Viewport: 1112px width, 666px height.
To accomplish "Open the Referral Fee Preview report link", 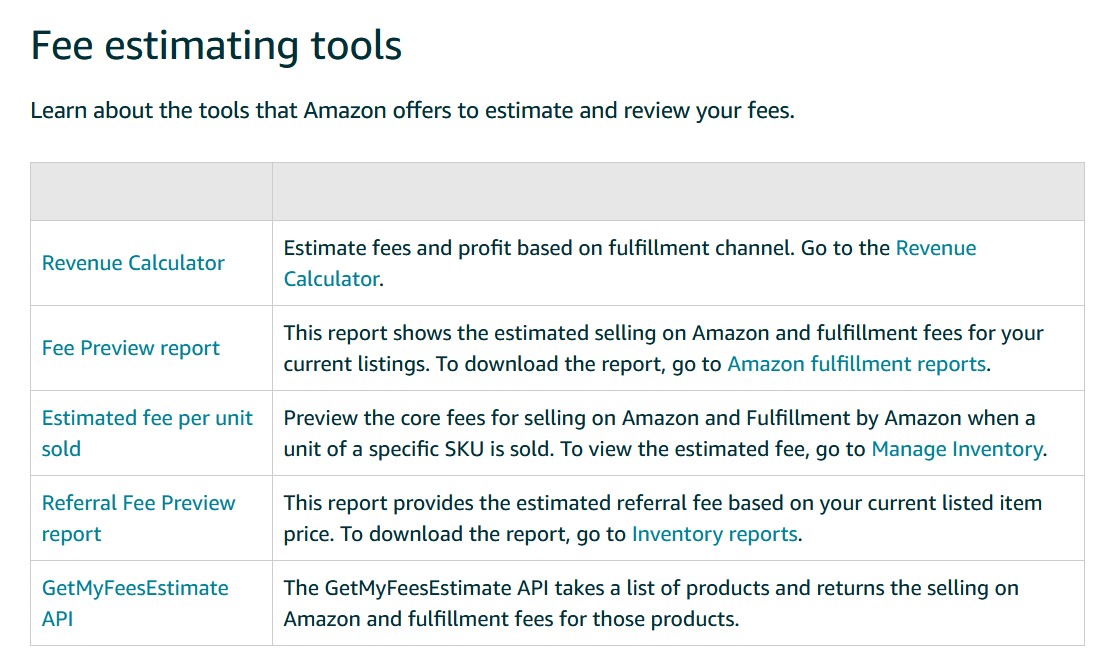I will click(x=138, y=518).
